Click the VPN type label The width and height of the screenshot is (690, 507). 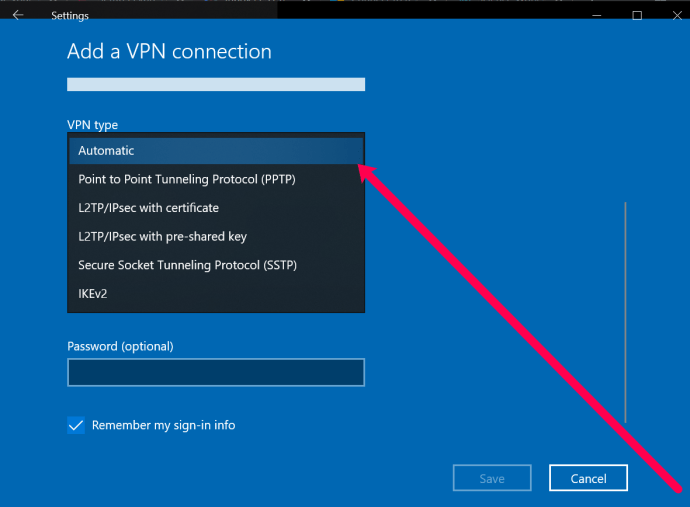pyautogui.click(x=92, y=125)
